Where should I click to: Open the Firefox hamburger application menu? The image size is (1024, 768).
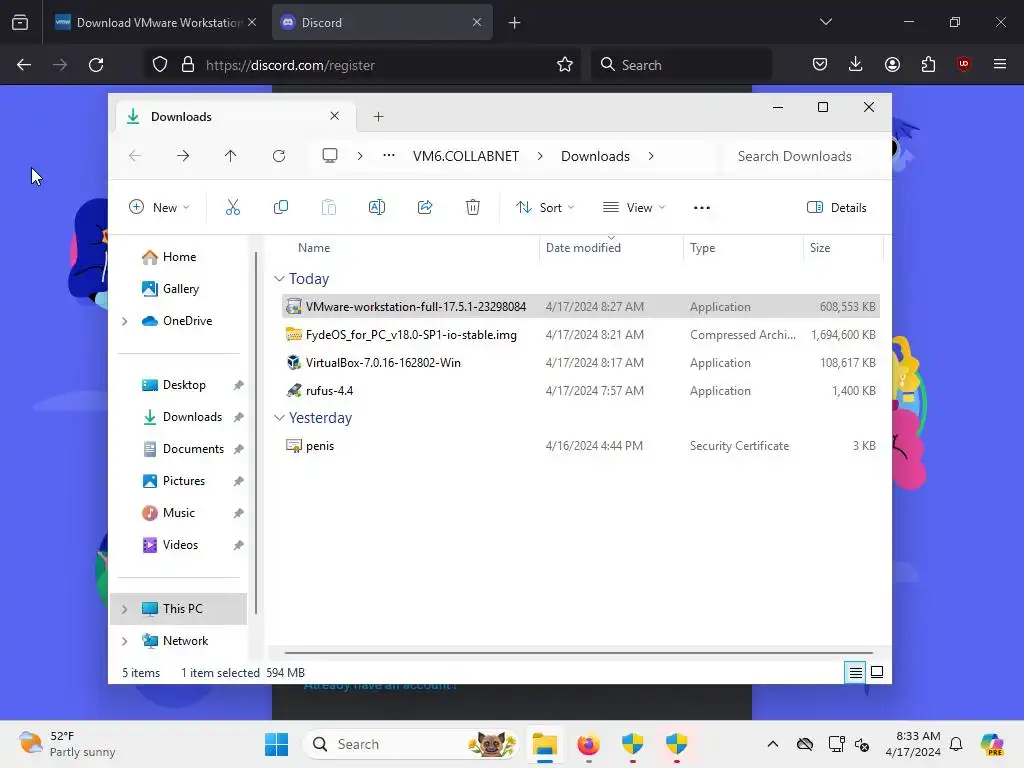pos(1000,64)
